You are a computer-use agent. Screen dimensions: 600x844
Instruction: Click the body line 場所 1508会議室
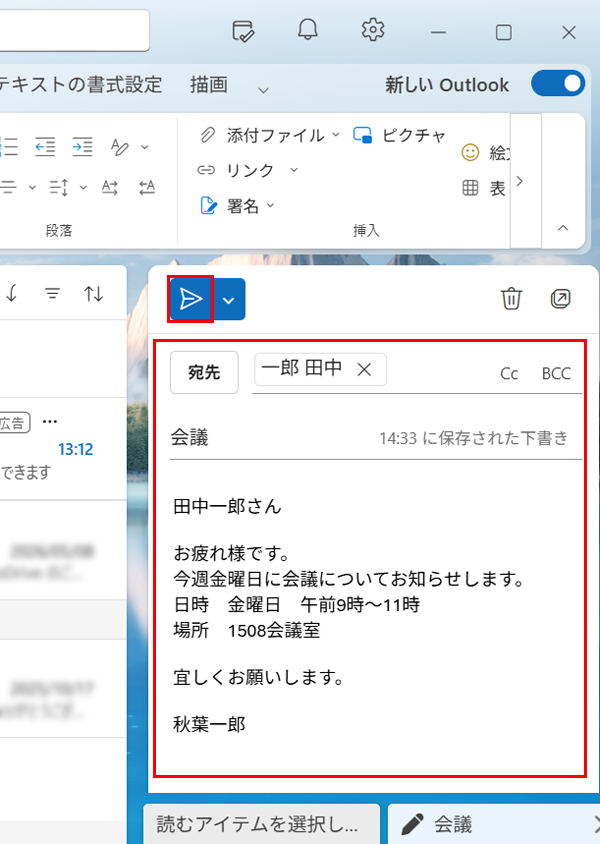tap(246, 630)
